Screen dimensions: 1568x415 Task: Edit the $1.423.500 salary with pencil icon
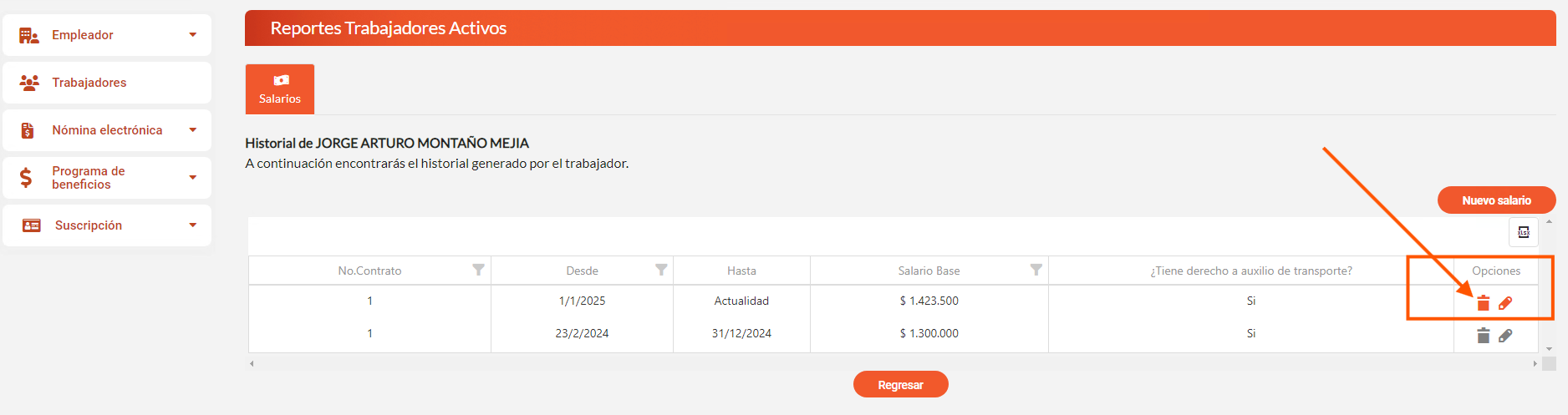point(1505,303)
